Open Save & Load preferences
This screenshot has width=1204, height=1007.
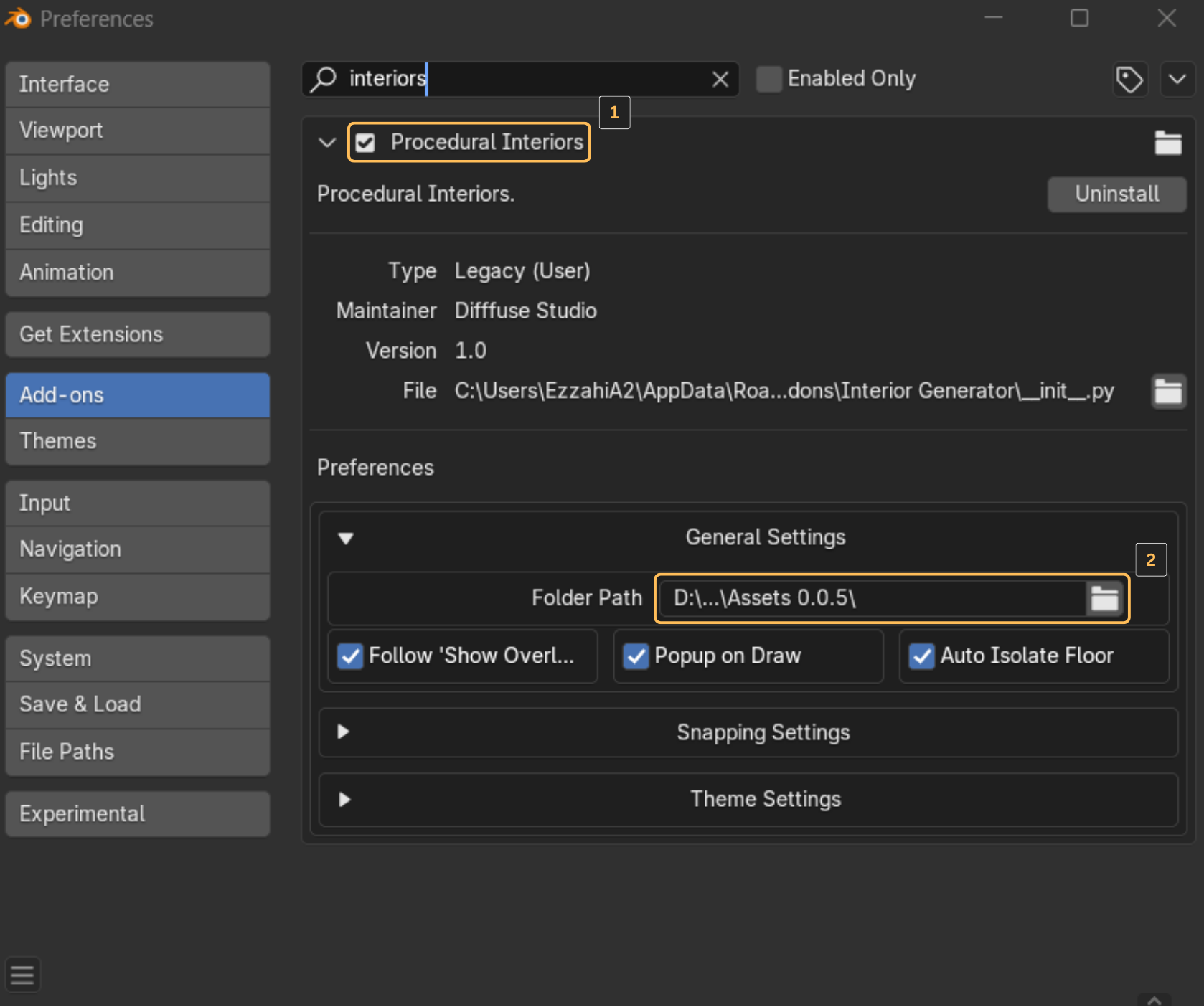click(x=138, y=704)
